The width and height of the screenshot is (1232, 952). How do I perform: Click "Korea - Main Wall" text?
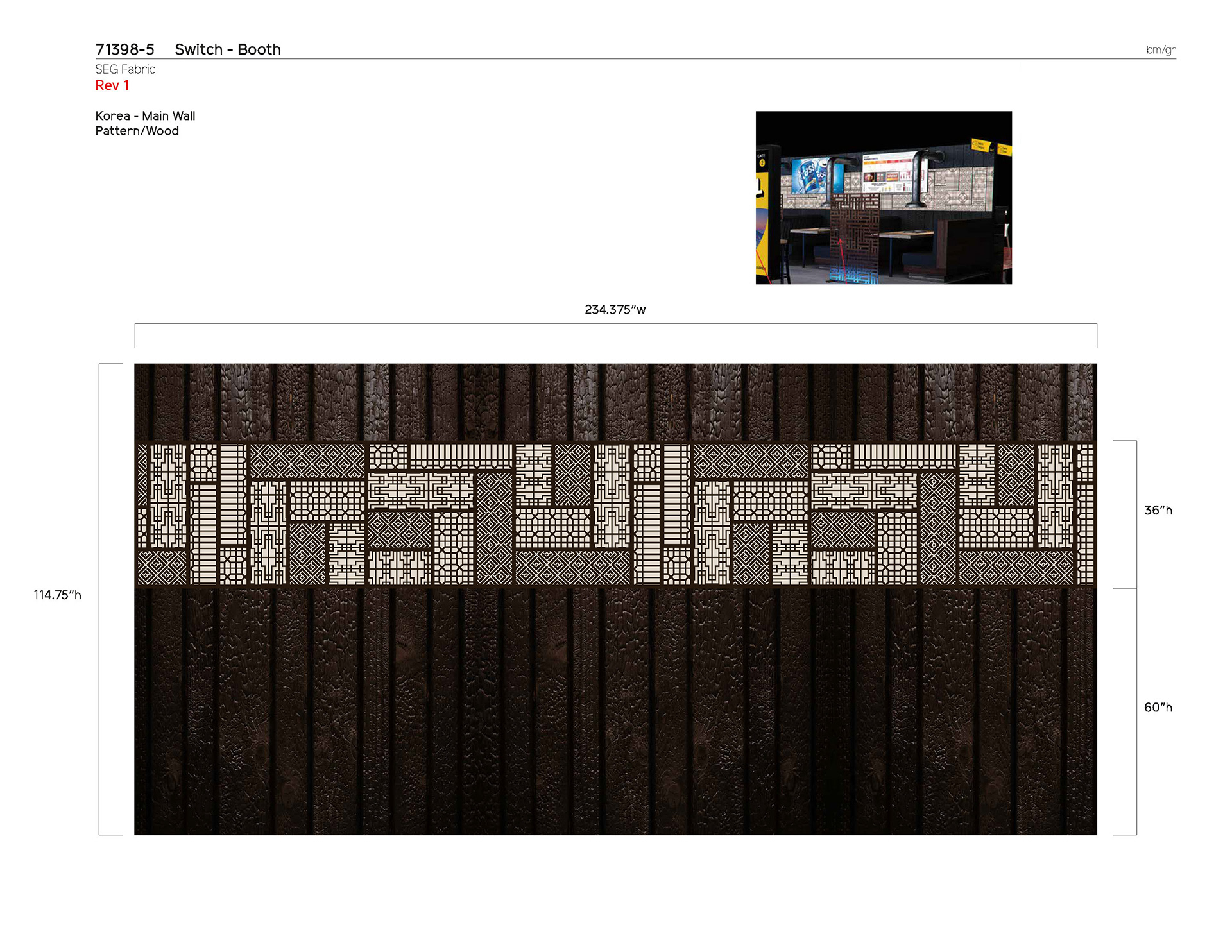(x=145, y=116)
